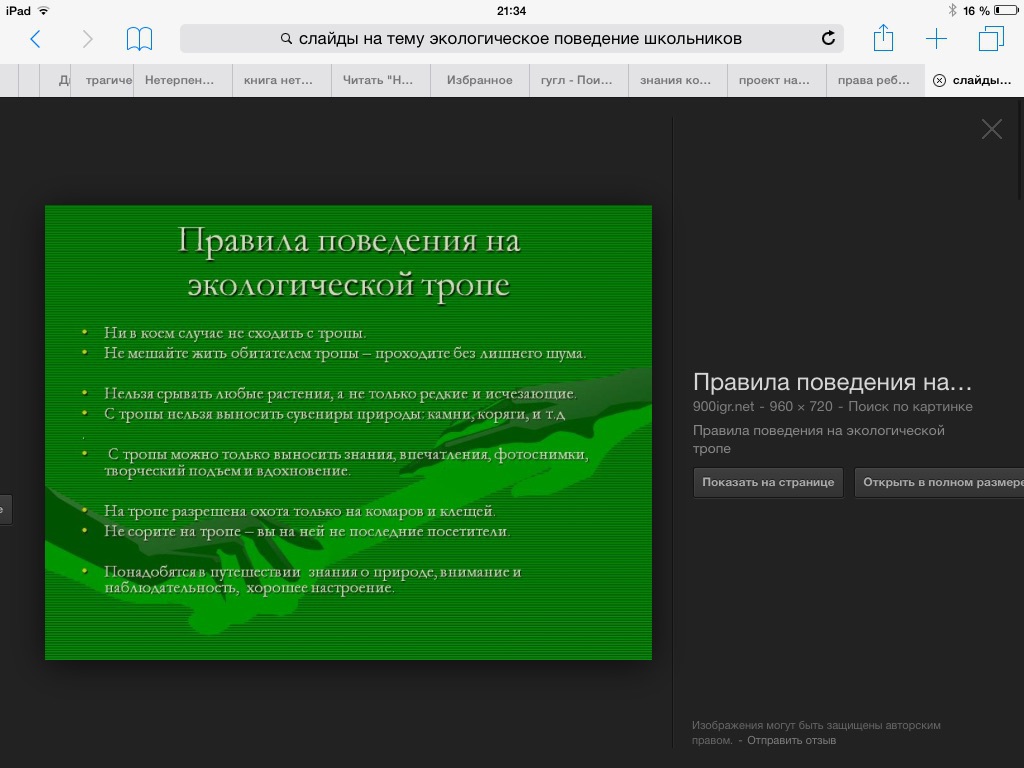Reload the page with the refresh icon
1024x768 pixels.
(x=828, y=39)
